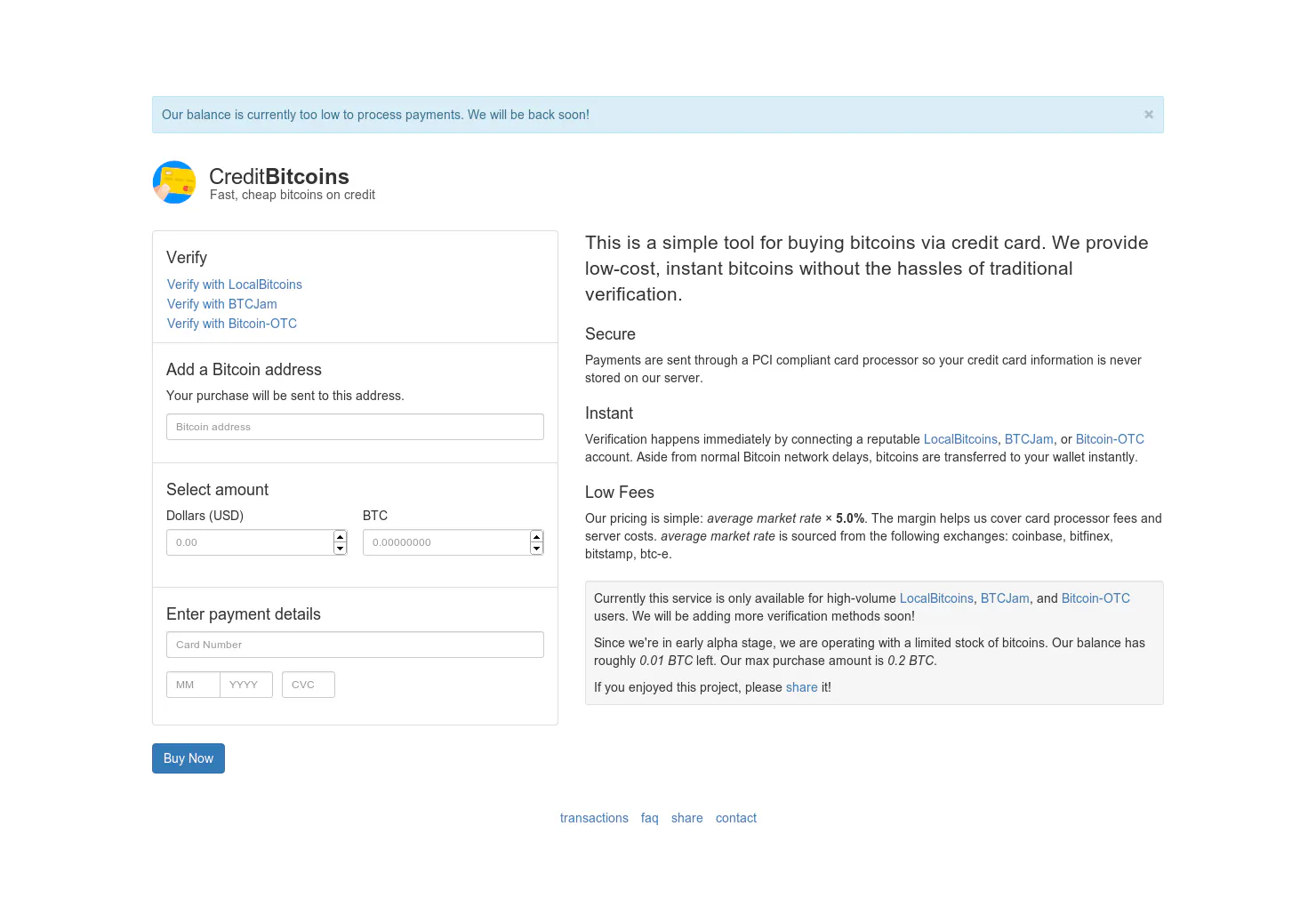The width and height of the screenshot is (1316, 922).
Task: Click the CreditBitcoins credit card logo
Action: point(174,182)
